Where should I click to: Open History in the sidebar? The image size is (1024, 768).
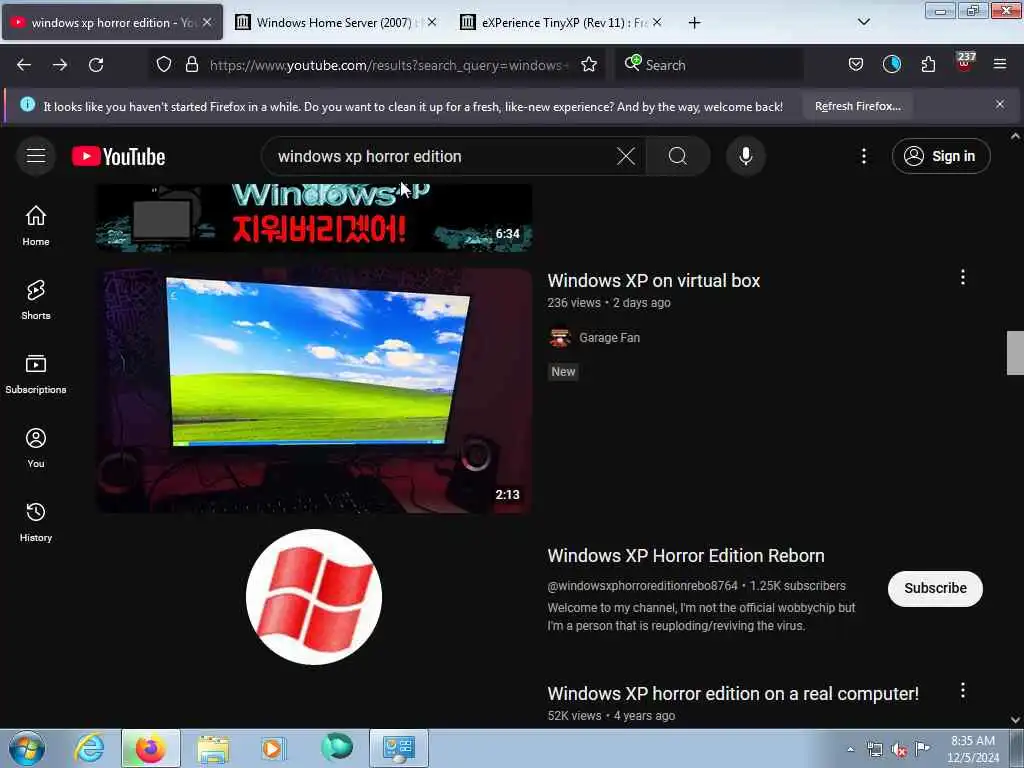36,522
